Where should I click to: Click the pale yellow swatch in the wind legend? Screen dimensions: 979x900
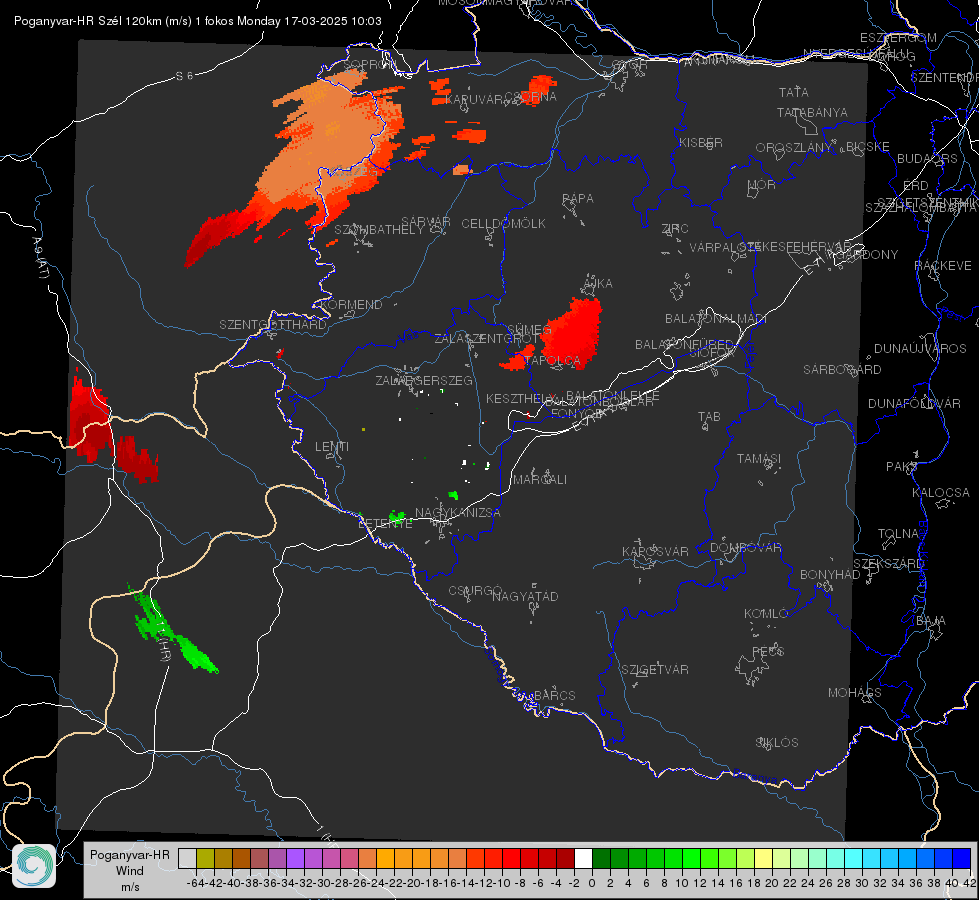pos(762,858)
